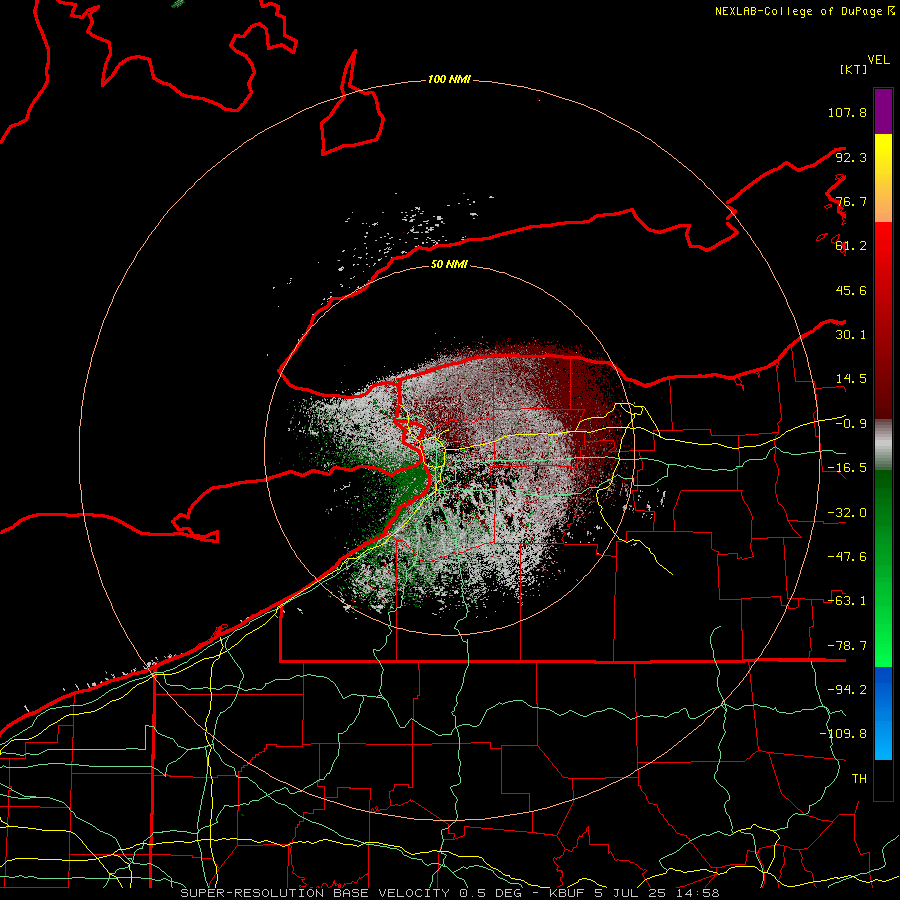Viewport: 900px width, 900px height.
Task: Select the -0.9 scale value
Action: point(851,424)
